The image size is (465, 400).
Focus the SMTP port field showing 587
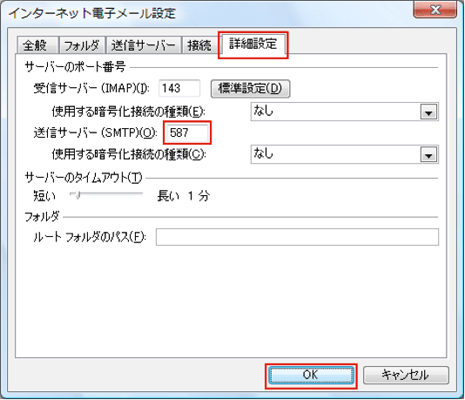[x=187, y=133]
